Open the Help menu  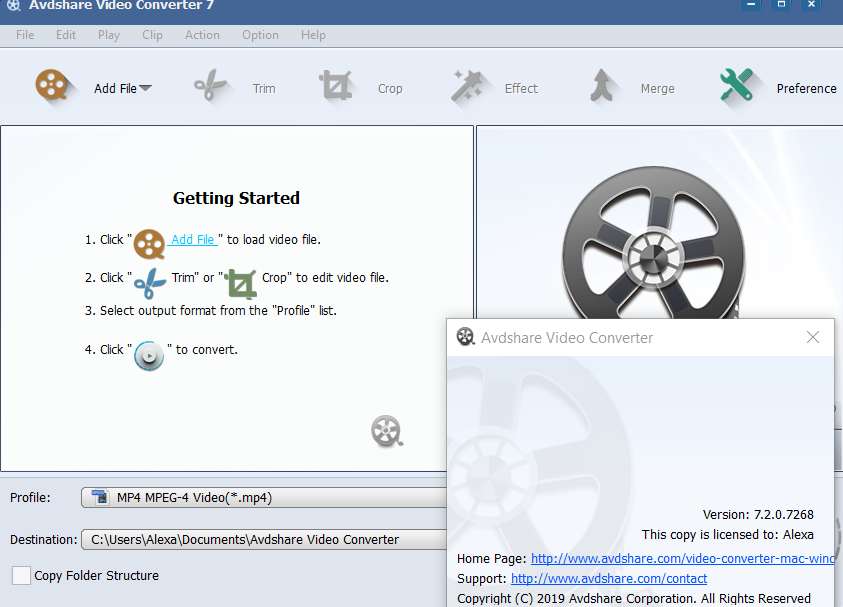click(313, 35)
